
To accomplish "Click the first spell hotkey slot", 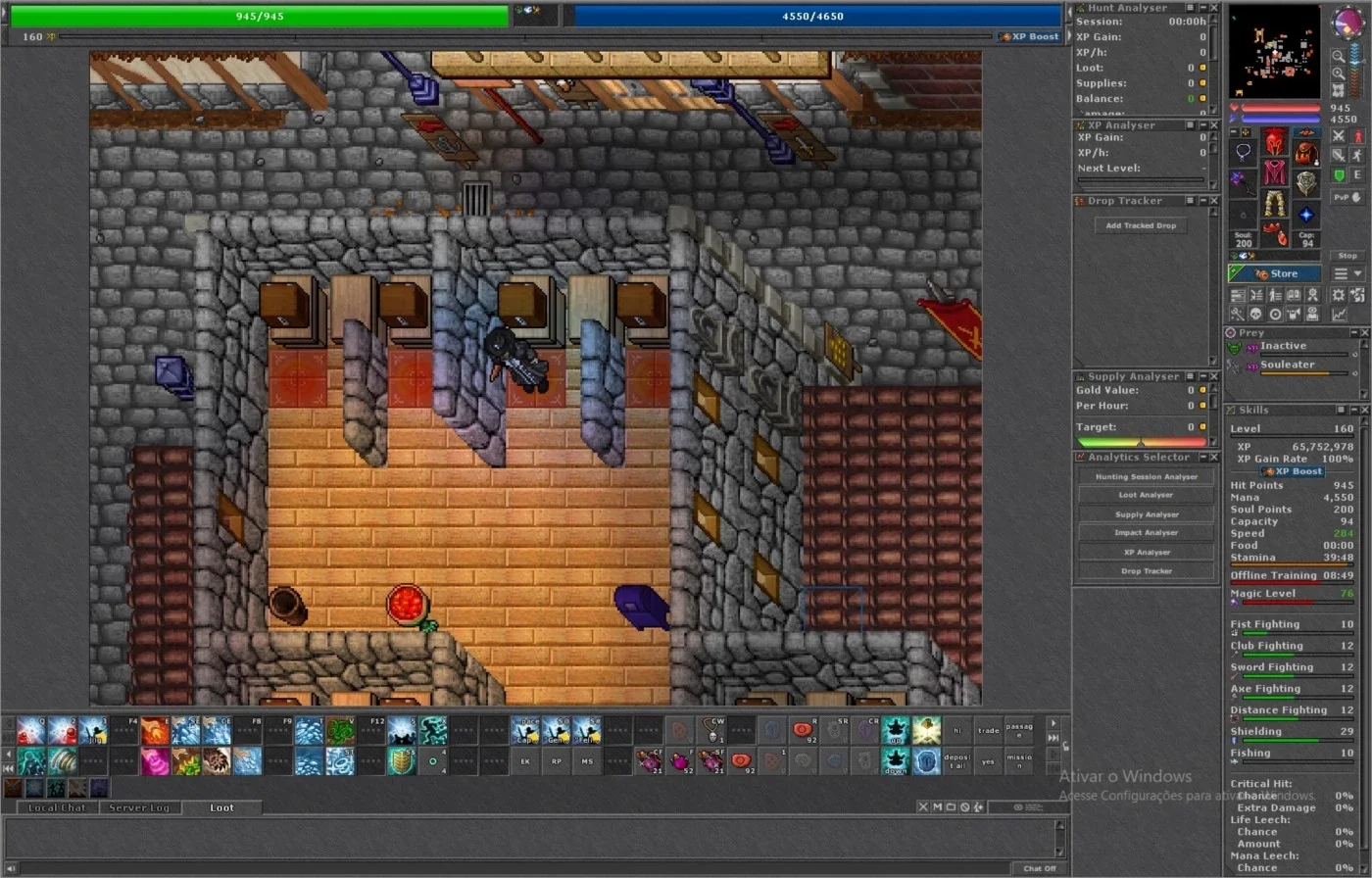I will click(30, 730).
